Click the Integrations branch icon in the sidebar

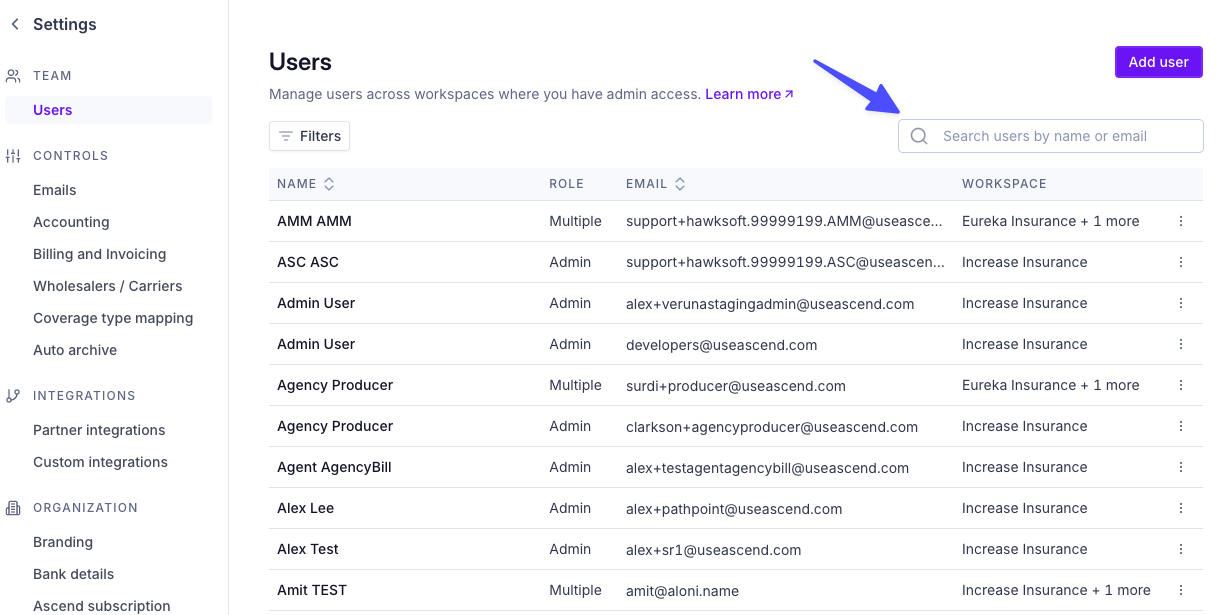tap(13, 396)
